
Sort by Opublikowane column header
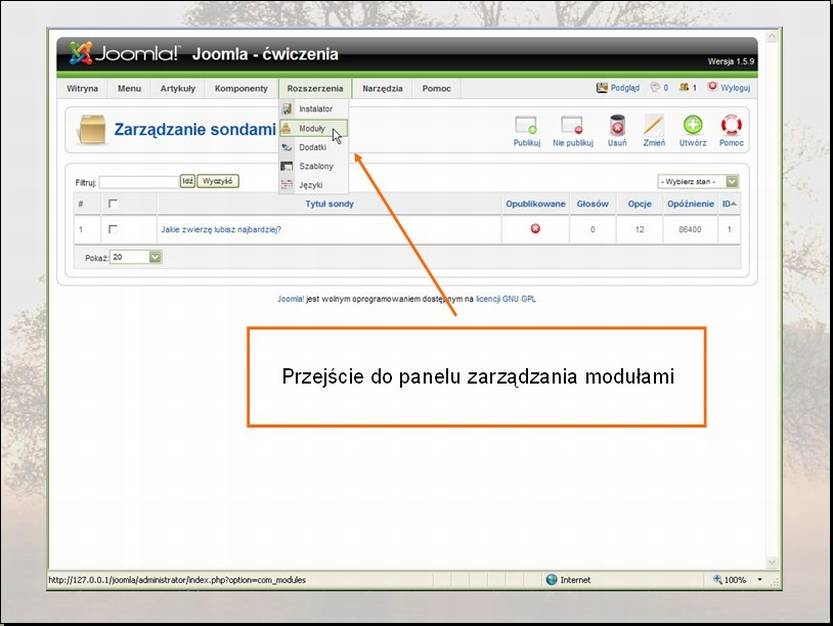pos(536,204)
